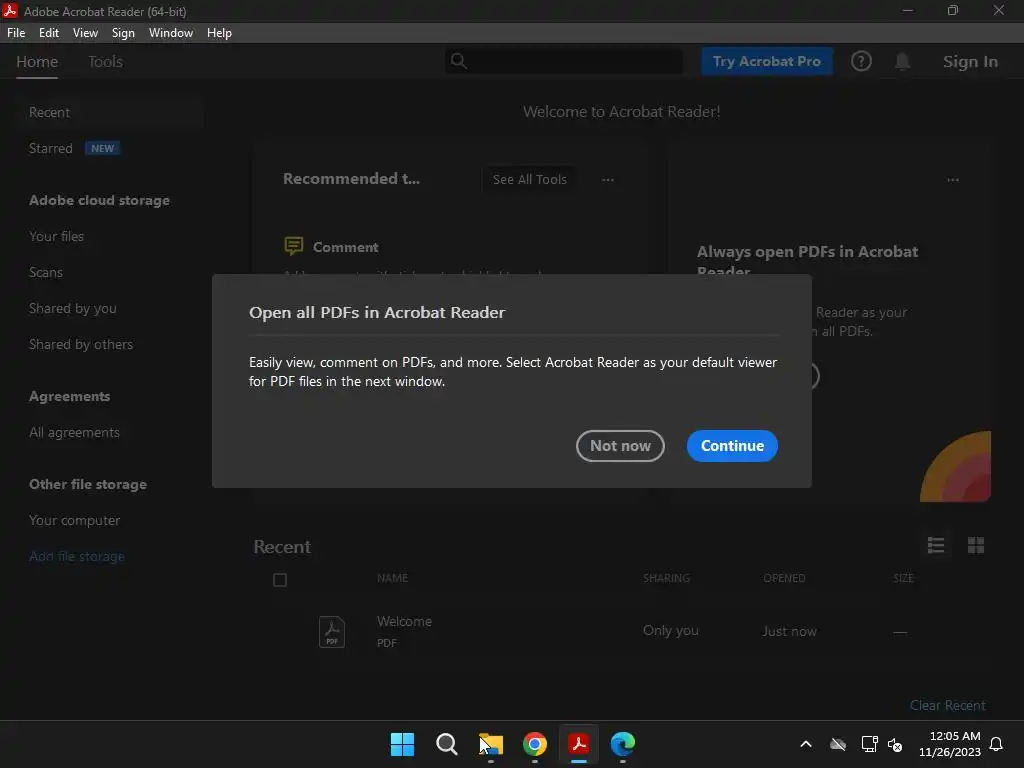Open the notifications bell icon
The width and height of the screenshot is (1024, 768).
coord(903,61)
